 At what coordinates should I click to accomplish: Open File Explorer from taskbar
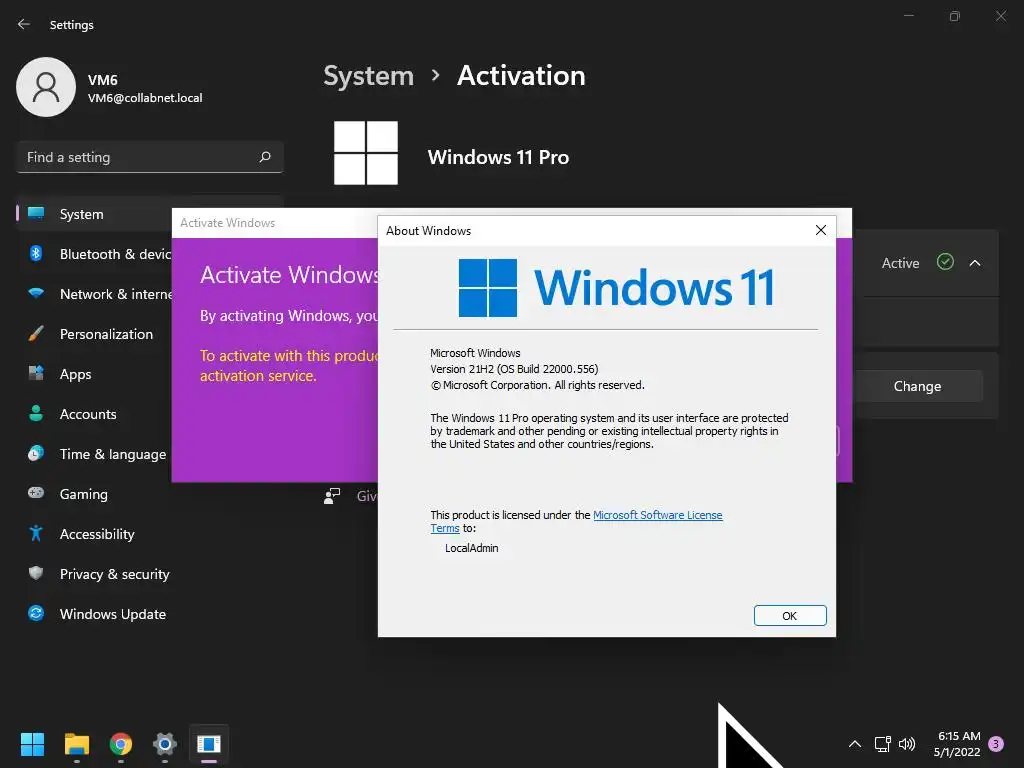pos(76,744)
